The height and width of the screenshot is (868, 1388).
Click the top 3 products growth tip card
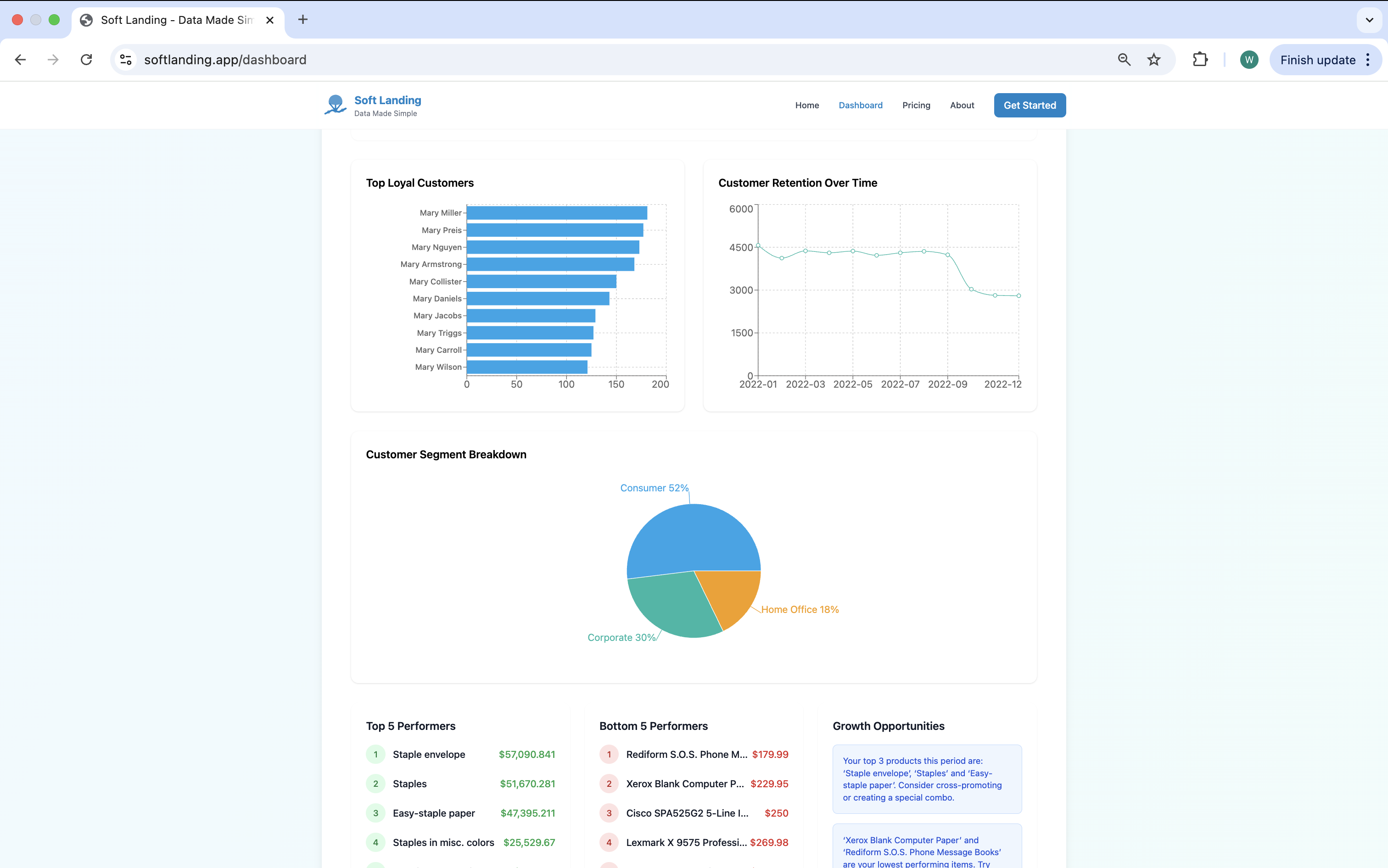point(927,779)
